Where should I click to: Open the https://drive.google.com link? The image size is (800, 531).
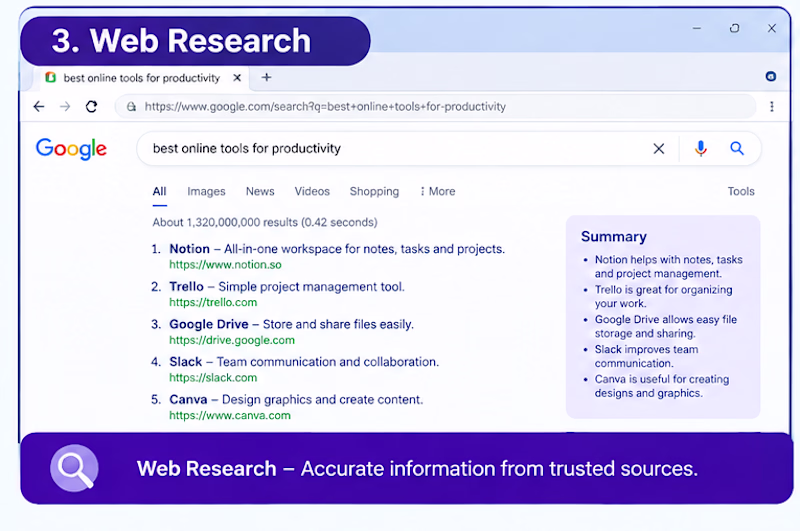tap(232, 340)
